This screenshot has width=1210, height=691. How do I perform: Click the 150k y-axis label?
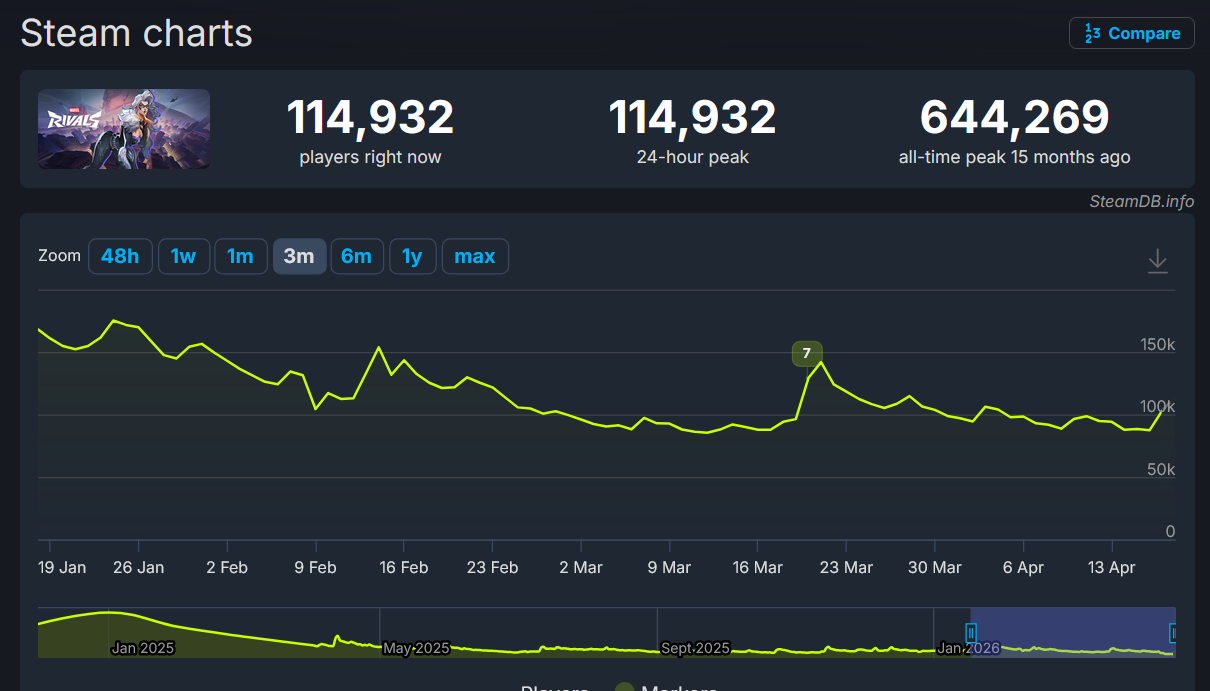1157,344
